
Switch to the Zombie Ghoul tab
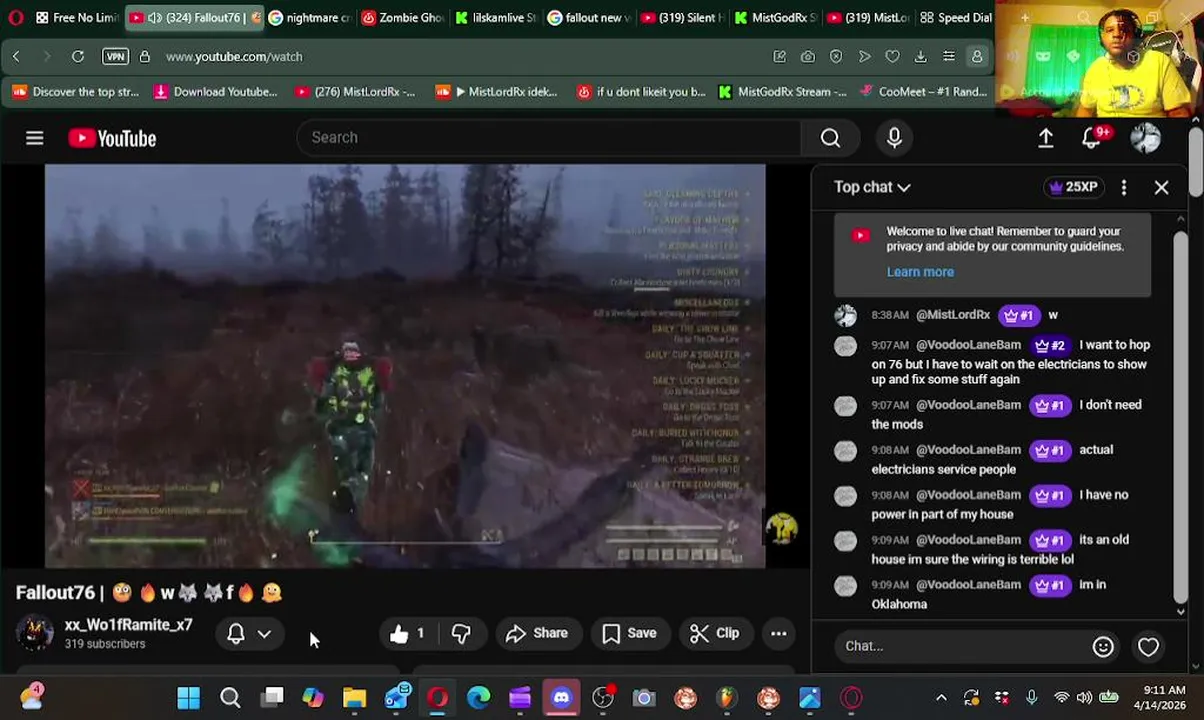[x=402, y=17]
